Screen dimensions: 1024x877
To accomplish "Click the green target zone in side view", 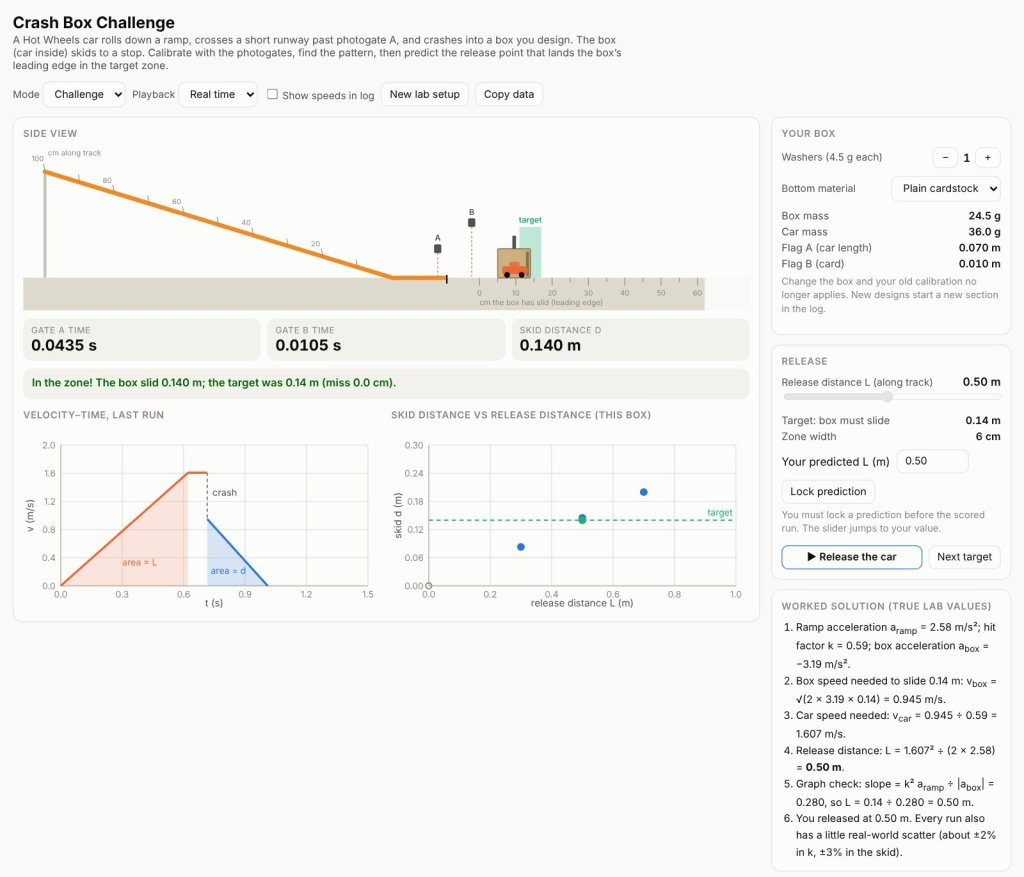I will 535,252.
